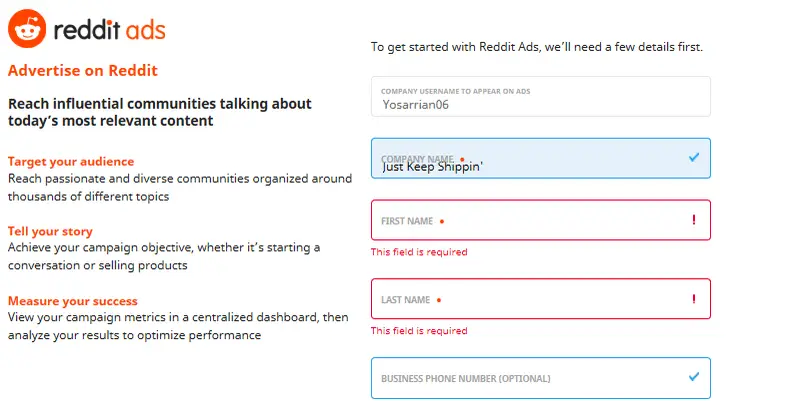
Task: Click the red exclamation icon in First Name field
Action: [x=694, y=220]
